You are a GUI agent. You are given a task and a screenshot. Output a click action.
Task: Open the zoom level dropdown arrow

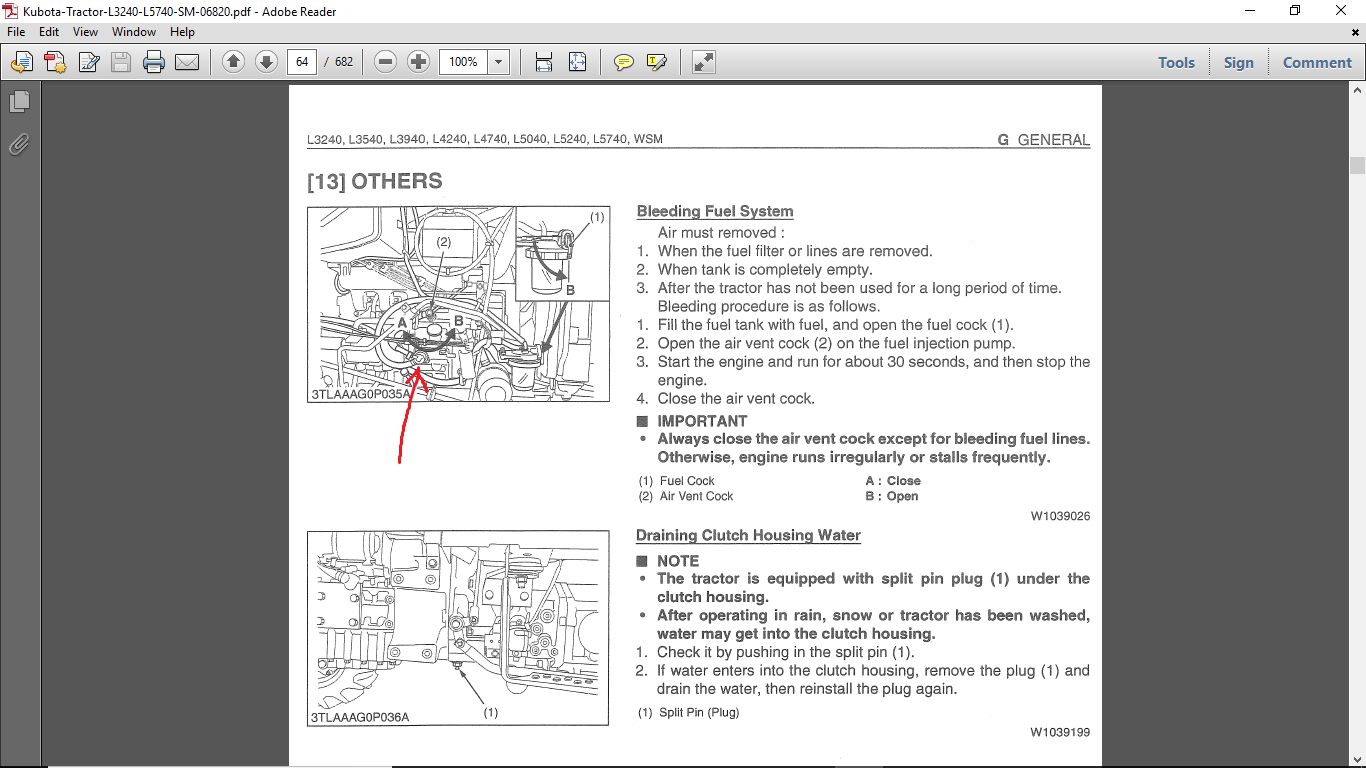(498, 62)
